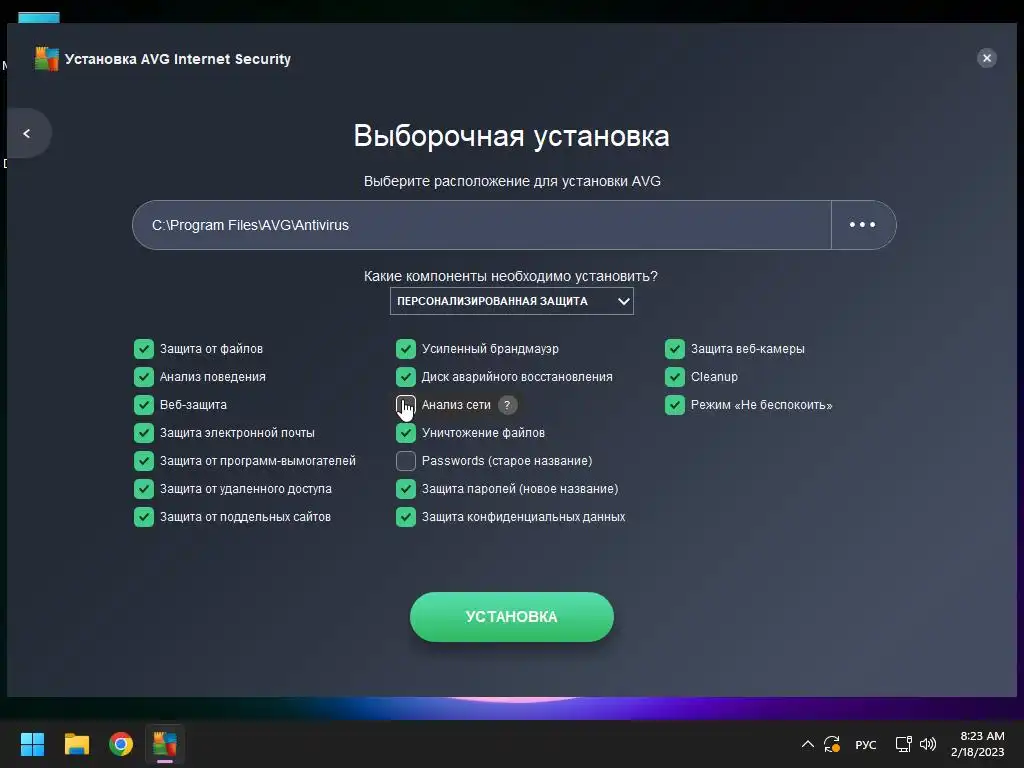1024x768 pixels.
Task: Toggle Веб-защита checkbox
Action: [x=144, y=405]
